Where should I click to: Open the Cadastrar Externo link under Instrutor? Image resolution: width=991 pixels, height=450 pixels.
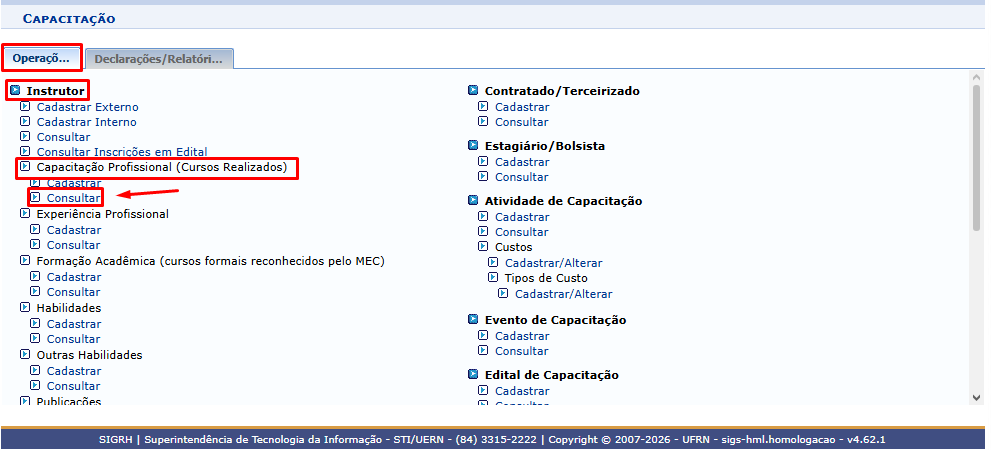tap(87, 107)
